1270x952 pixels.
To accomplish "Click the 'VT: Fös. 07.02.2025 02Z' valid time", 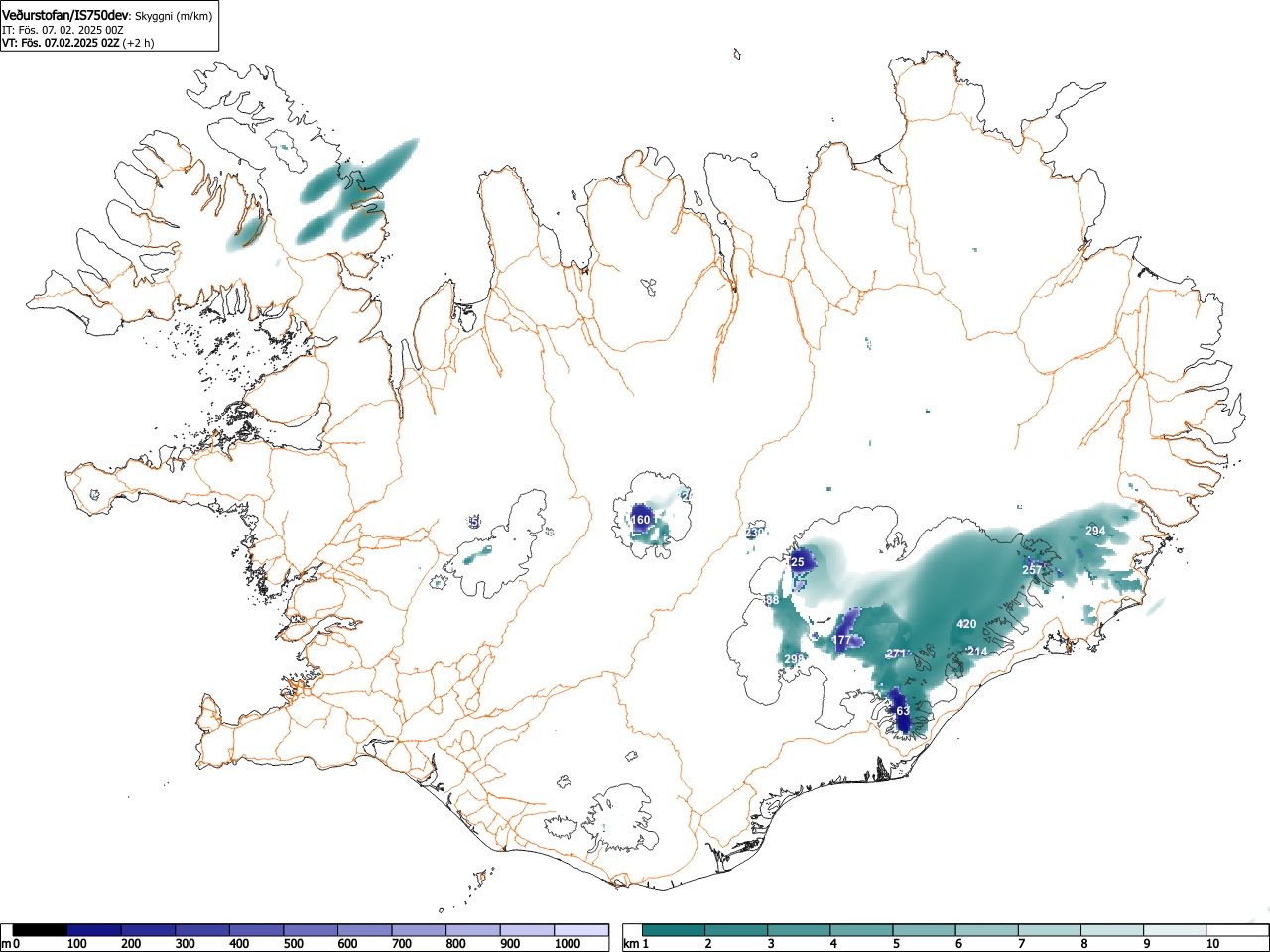I will (61, 43).
